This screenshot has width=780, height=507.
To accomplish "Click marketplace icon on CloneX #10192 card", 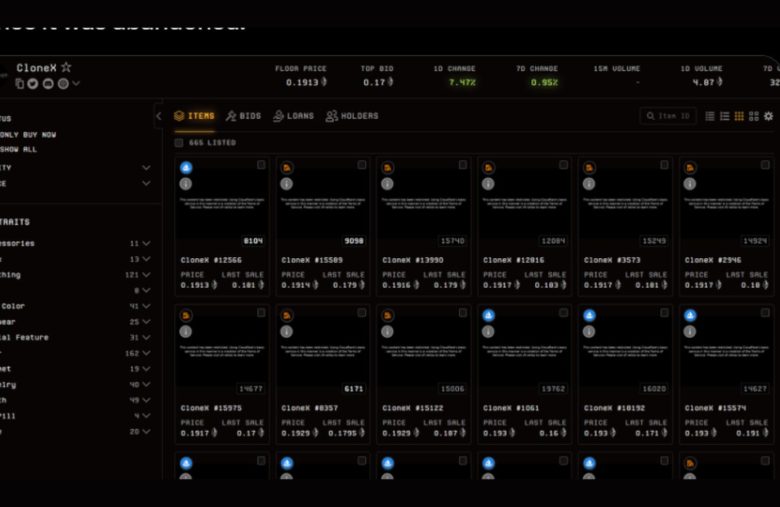I will coord(589,315).
